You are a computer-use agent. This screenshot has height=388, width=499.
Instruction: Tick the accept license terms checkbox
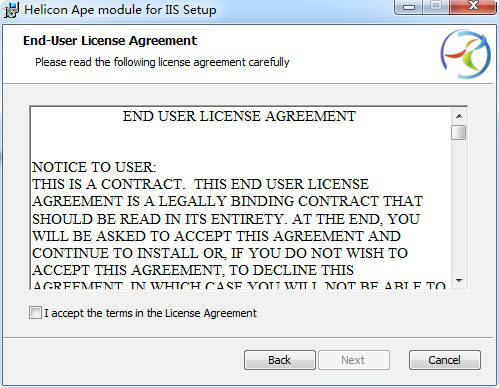point(35,313)
